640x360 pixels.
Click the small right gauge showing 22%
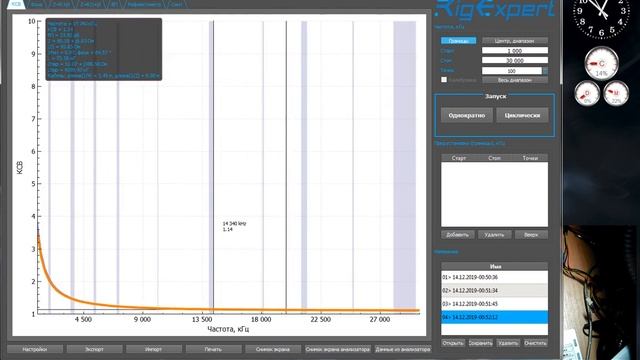616,93
